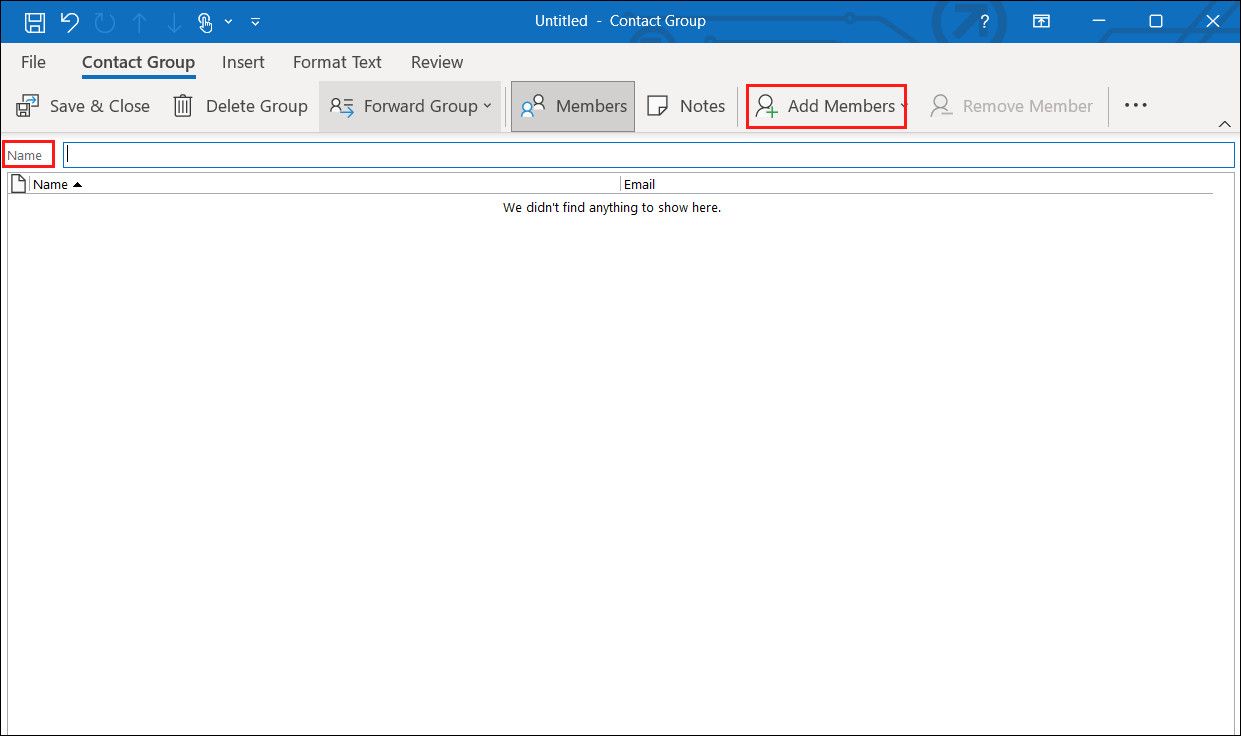Close the Contact Group window
Viewport: 1241px width, 736px height.
pos(1211,21)
